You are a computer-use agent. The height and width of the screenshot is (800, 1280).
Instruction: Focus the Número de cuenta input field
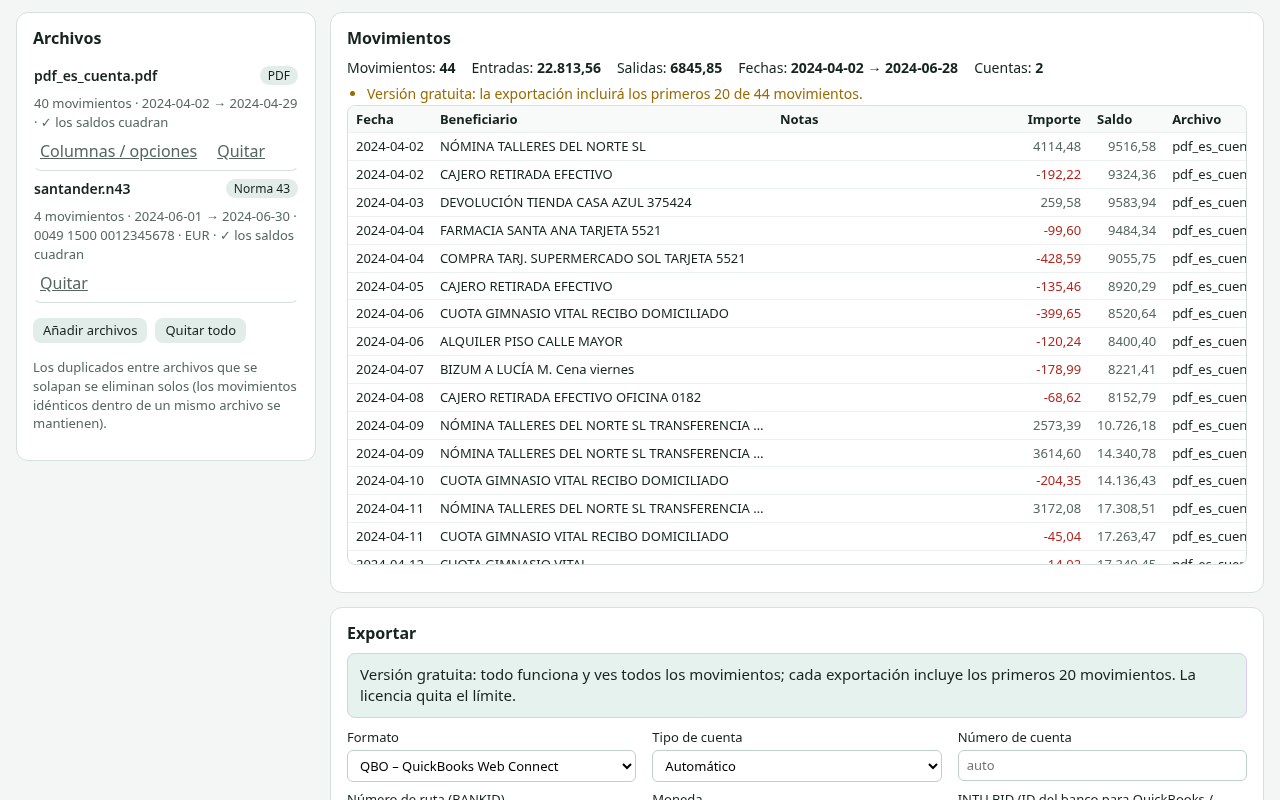tap(1102, 765)
